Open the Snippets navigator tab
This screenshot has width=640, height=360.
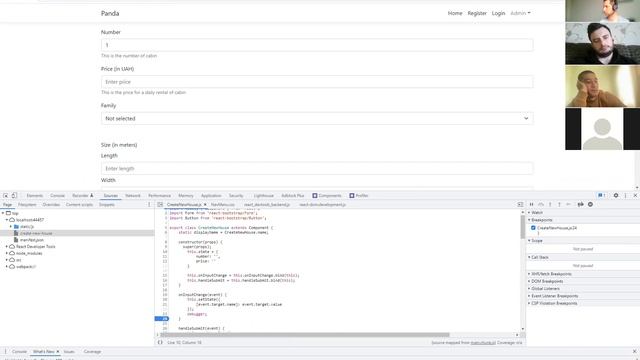[x=107, y=204]
